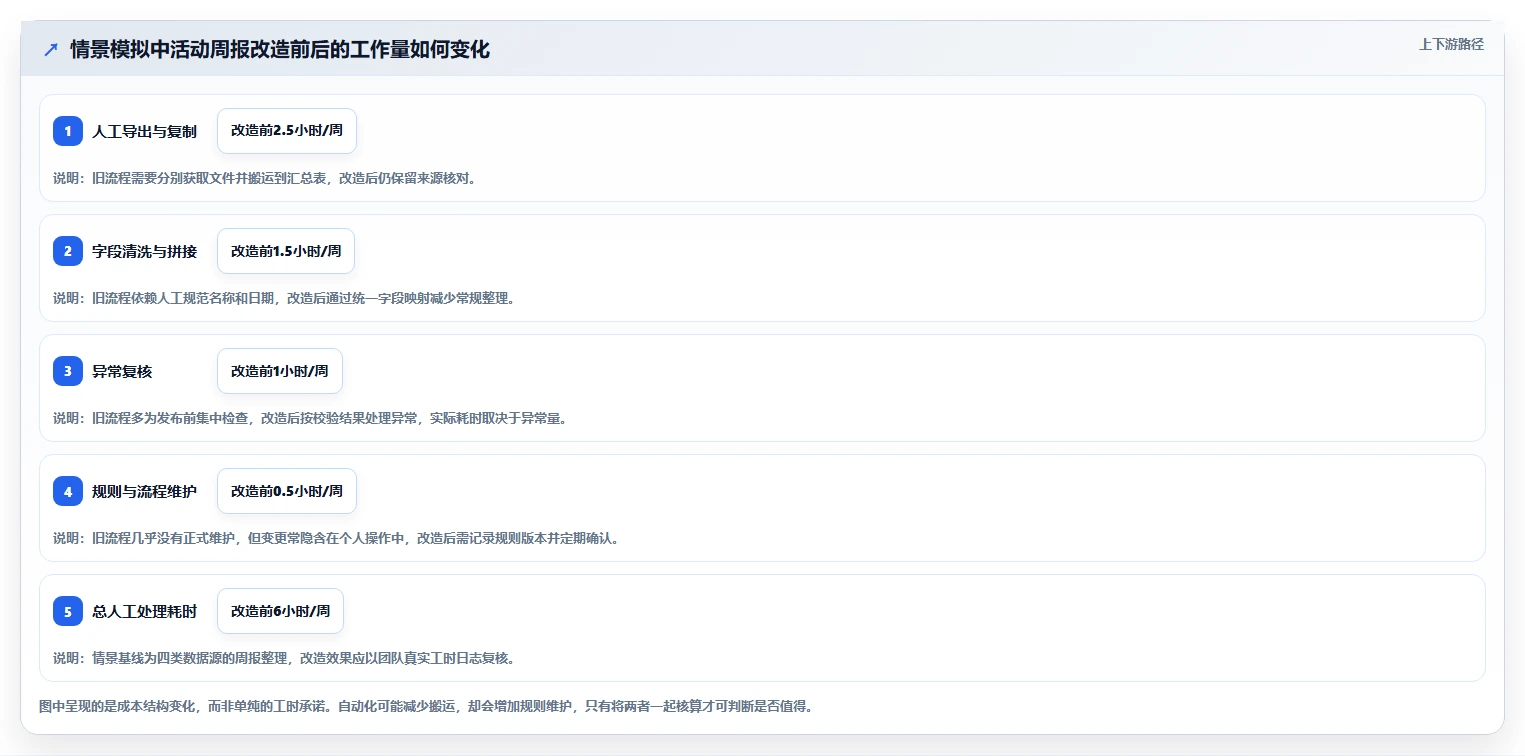Viewport: 1525px width, 756px height.
Task: Click the 异常复核 row title
Action: pos(122,371)
